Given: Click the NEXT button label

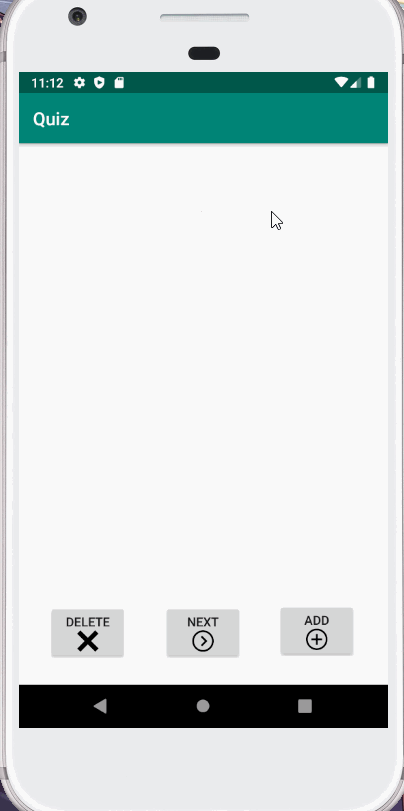Looking at the screenshot, I should tap(203, 622).
